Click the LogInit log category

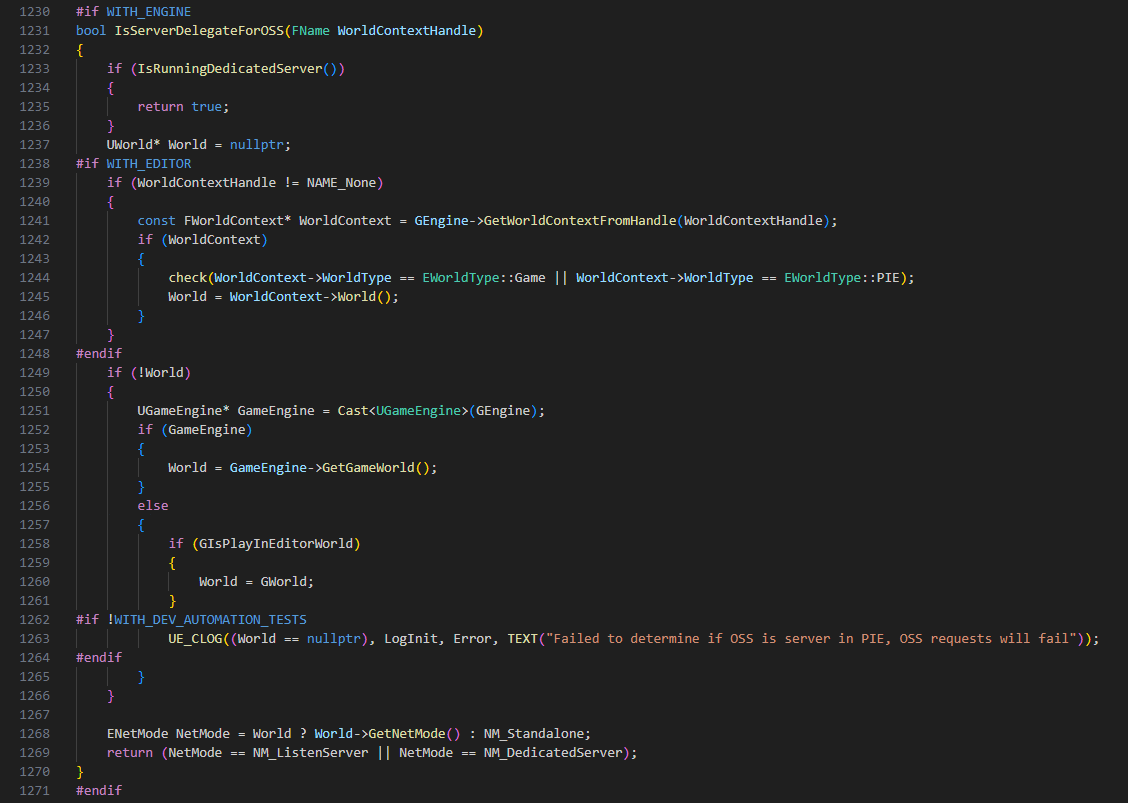[x=410, y=639]
